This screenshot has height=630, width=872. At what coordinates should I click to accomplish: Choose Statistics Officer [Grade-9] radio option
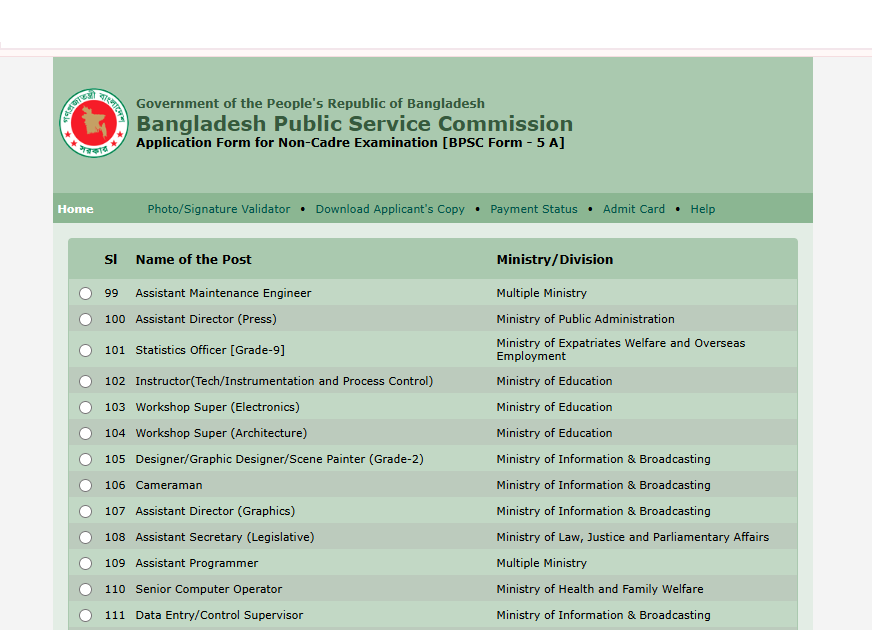pos(85,350)
